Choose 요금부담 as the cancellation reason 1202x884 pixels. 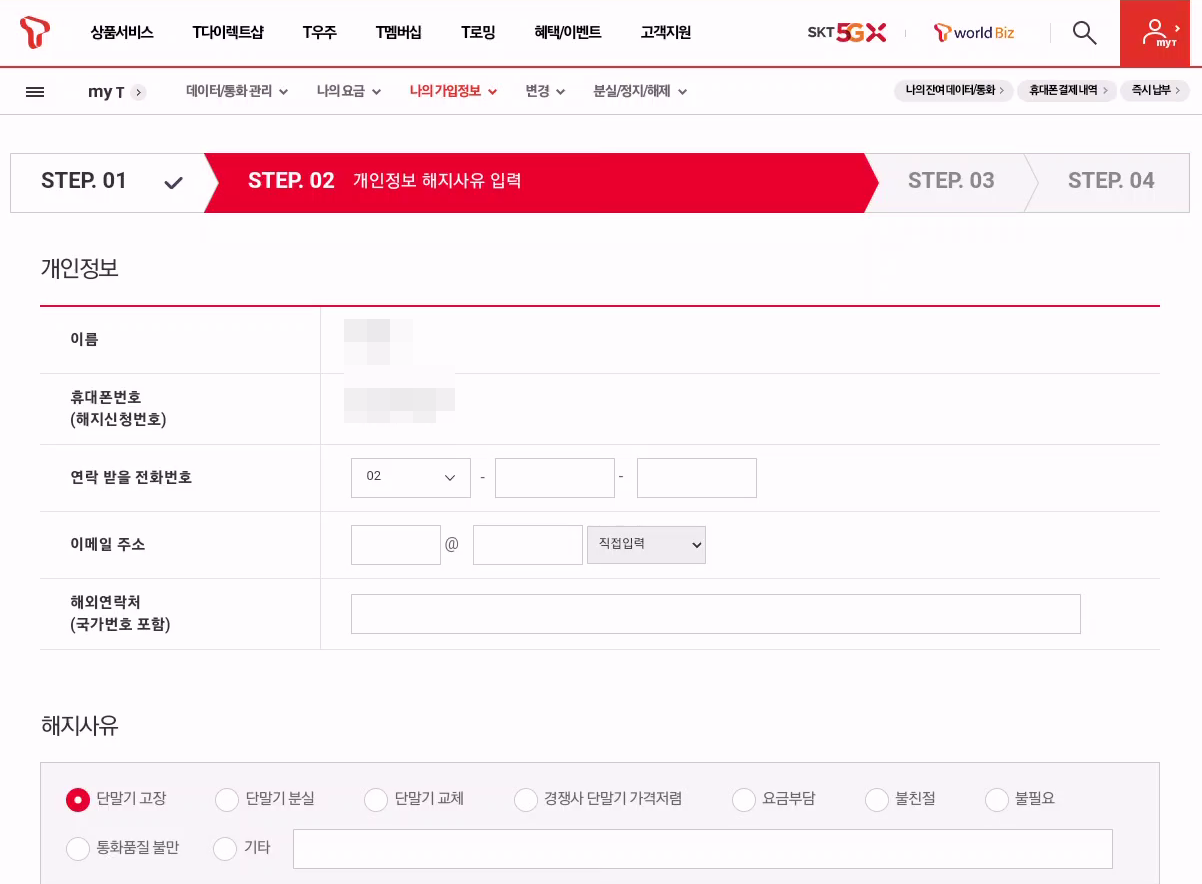(x=744, y=799)
